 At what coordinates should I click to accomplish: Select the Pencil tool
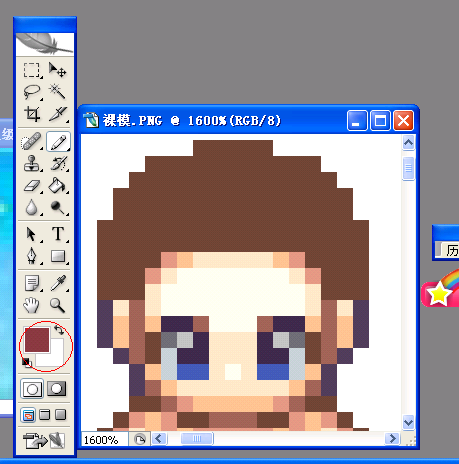point(58,142)
